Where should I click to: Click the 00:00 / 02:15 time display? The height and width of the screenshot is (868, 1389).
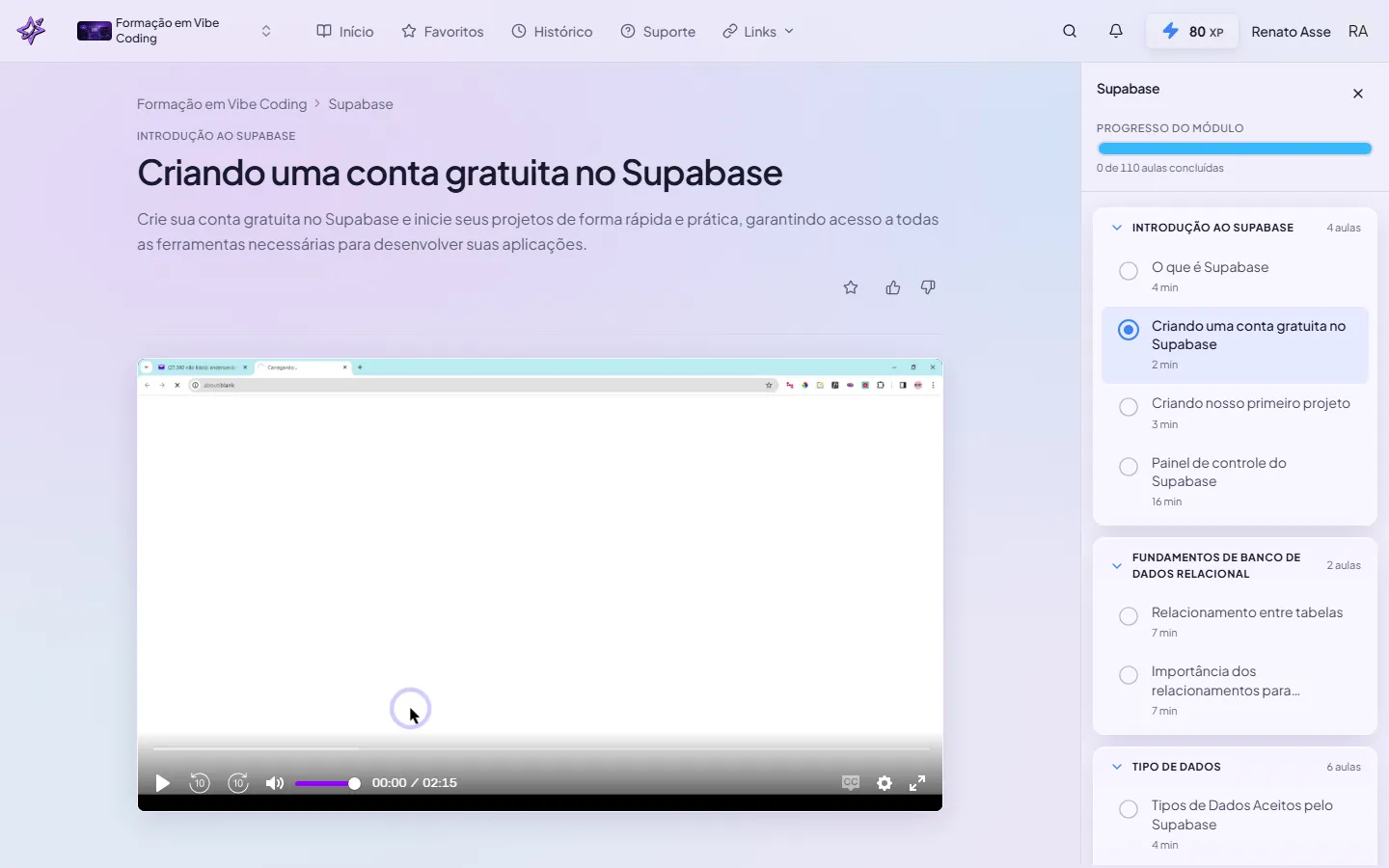click(x=415, y=783)
